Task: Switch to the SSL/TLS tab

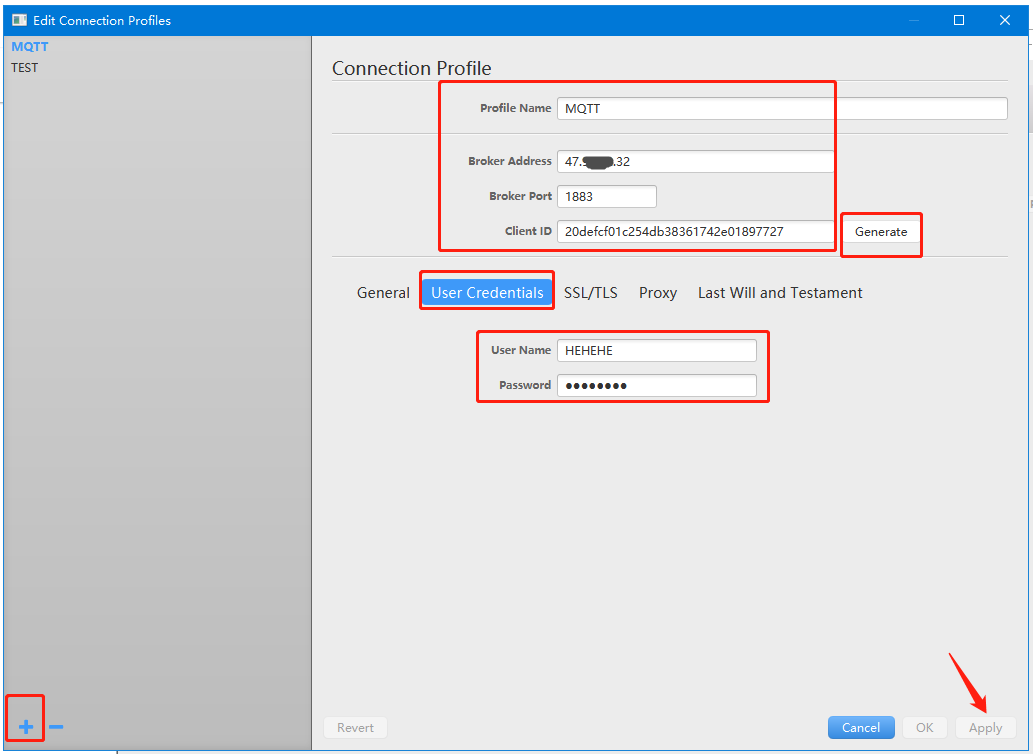Action: (590, 293)
